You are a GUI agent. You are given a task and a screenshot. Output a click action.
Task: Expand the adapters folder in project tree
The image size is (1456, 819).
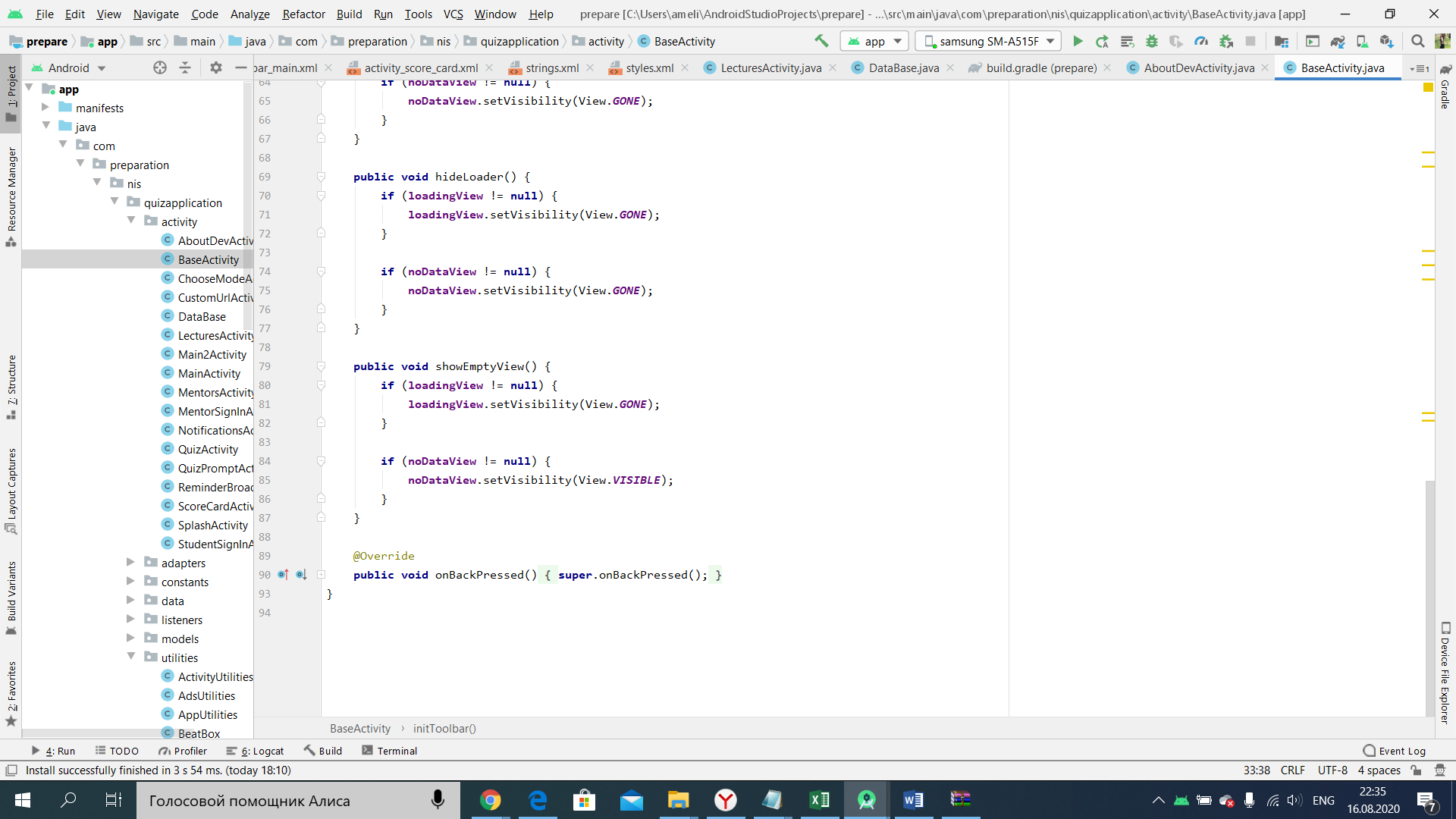pyautogui.click(x=130, y=562)
